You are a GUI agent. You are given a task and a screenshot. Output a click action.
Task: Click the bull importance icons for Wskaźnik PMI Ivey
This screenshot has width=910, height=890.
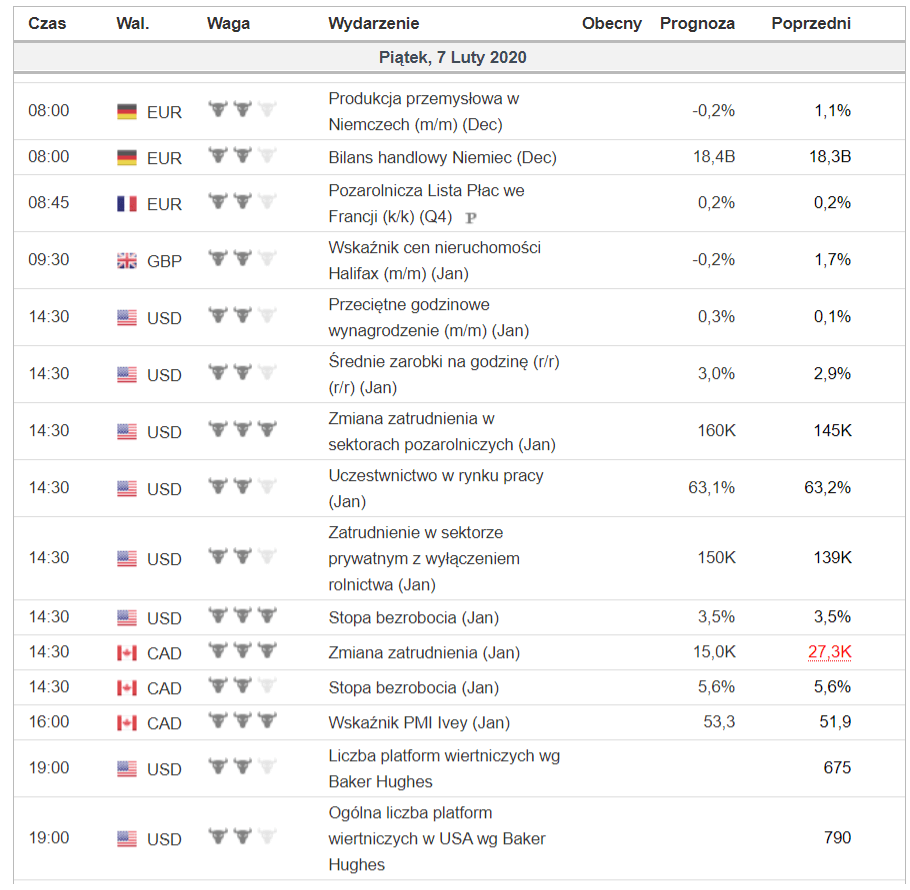pos(242,721)
